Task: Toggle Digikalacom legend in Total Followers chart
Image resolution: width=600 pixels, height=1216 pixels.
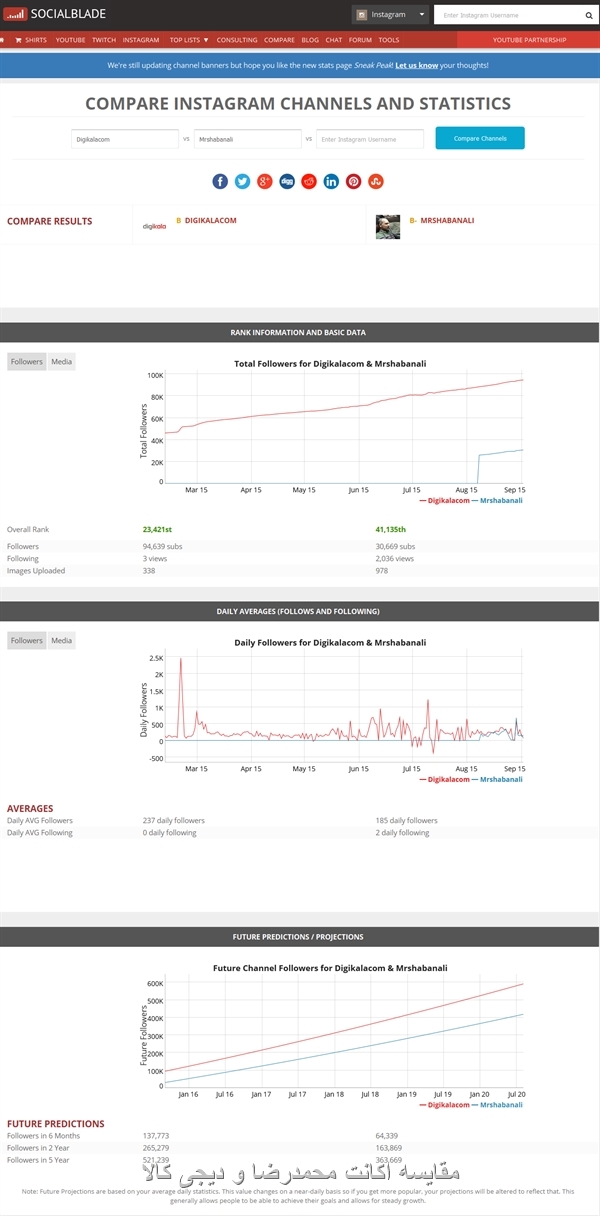Action: tap(444, 500)
